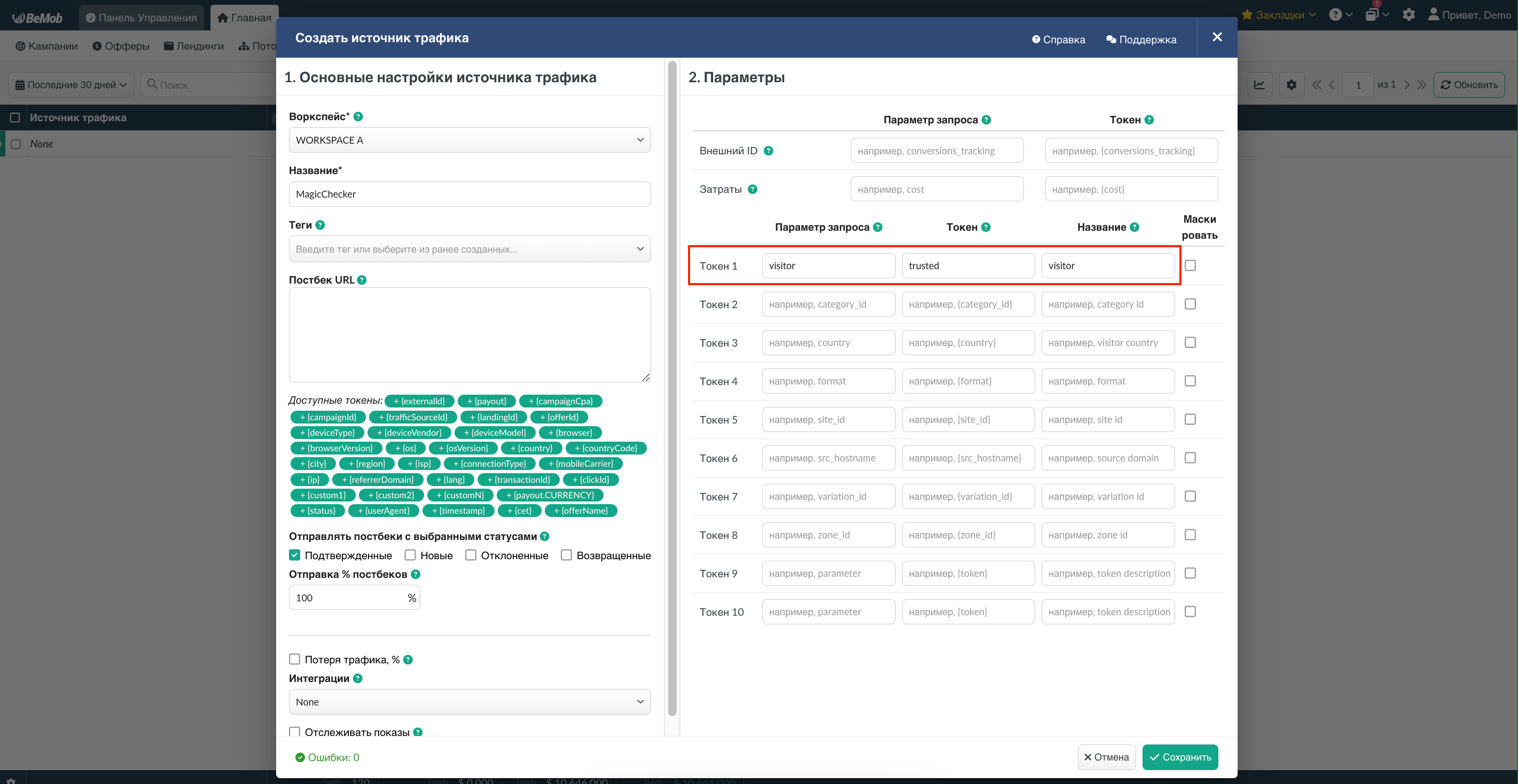The image size is (1518, 784).
Task: Click the Сохранить button
Action: click(1180, 757)
